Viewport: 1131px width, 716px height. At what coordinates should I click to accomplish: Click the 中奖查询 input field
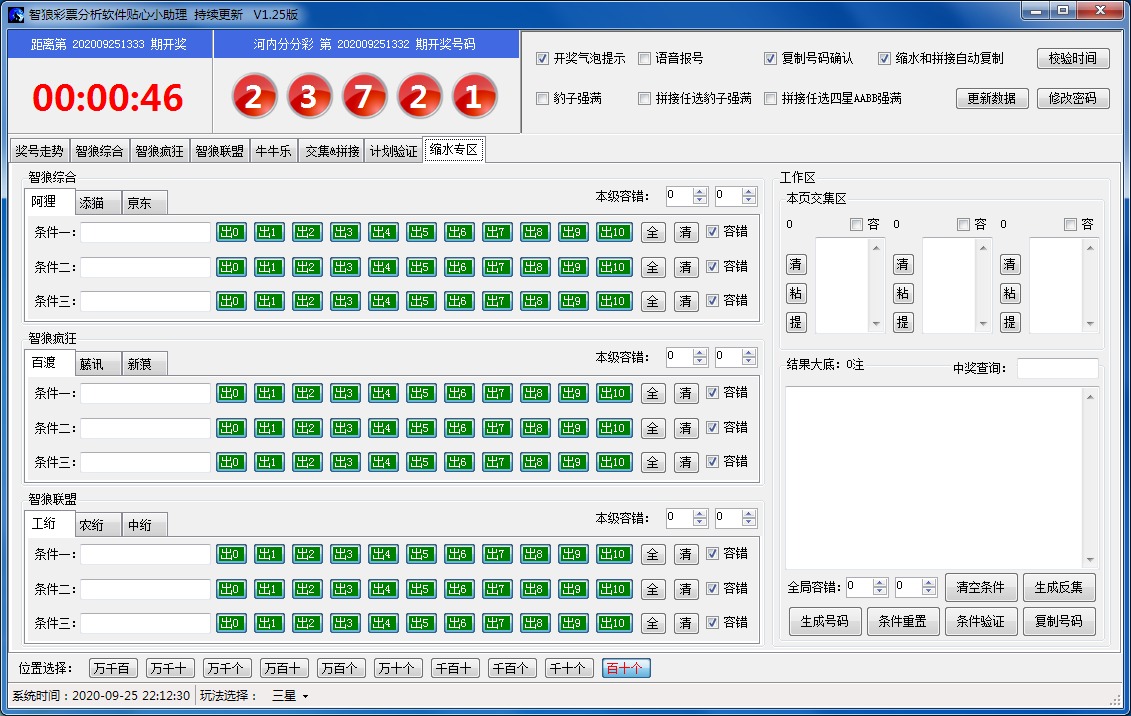pyautogui.click(x=1057, y=369)
